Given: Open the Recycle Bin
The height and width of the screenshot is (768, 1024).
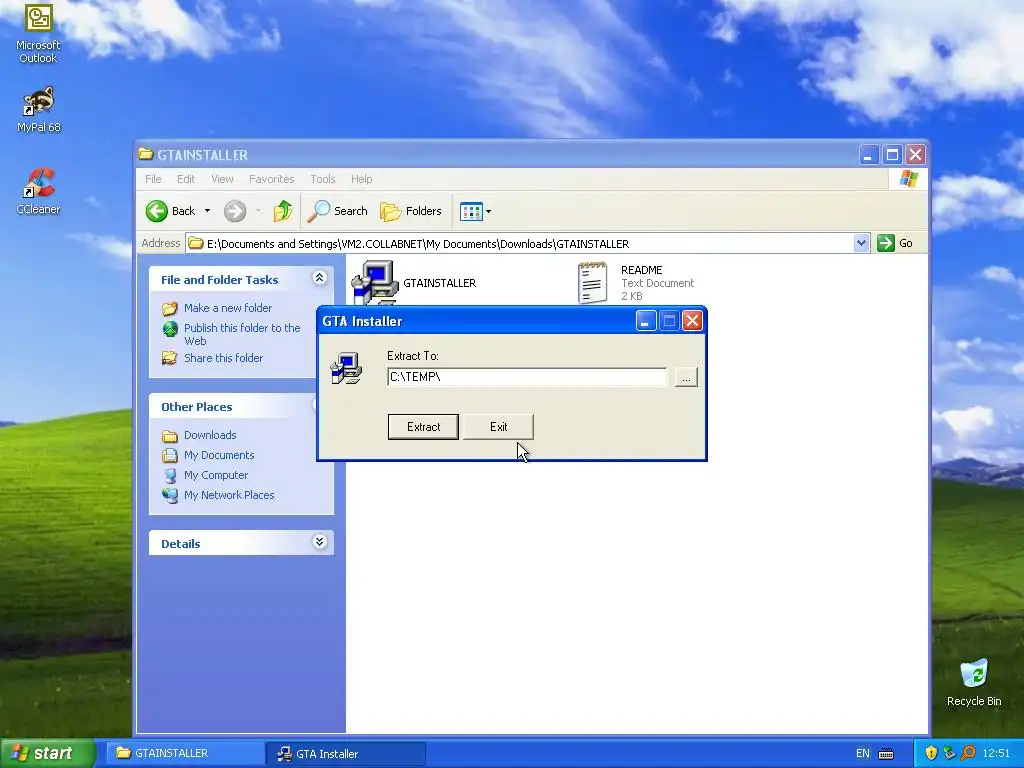Looking at the screenshot, I should [974, 683].
